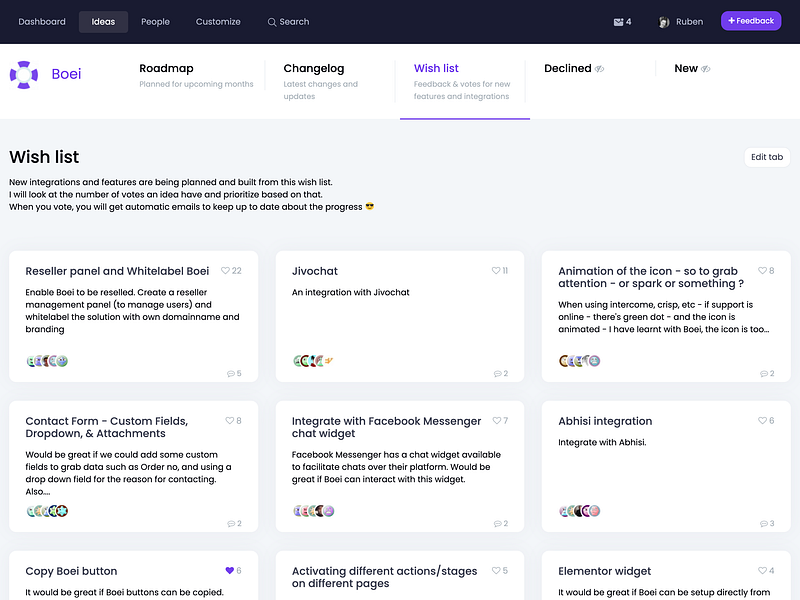Image resolution: width=800 pixels, height=600 pixels.
Task: Click voter avatars on Animation of the icon card
Action: 580,361
